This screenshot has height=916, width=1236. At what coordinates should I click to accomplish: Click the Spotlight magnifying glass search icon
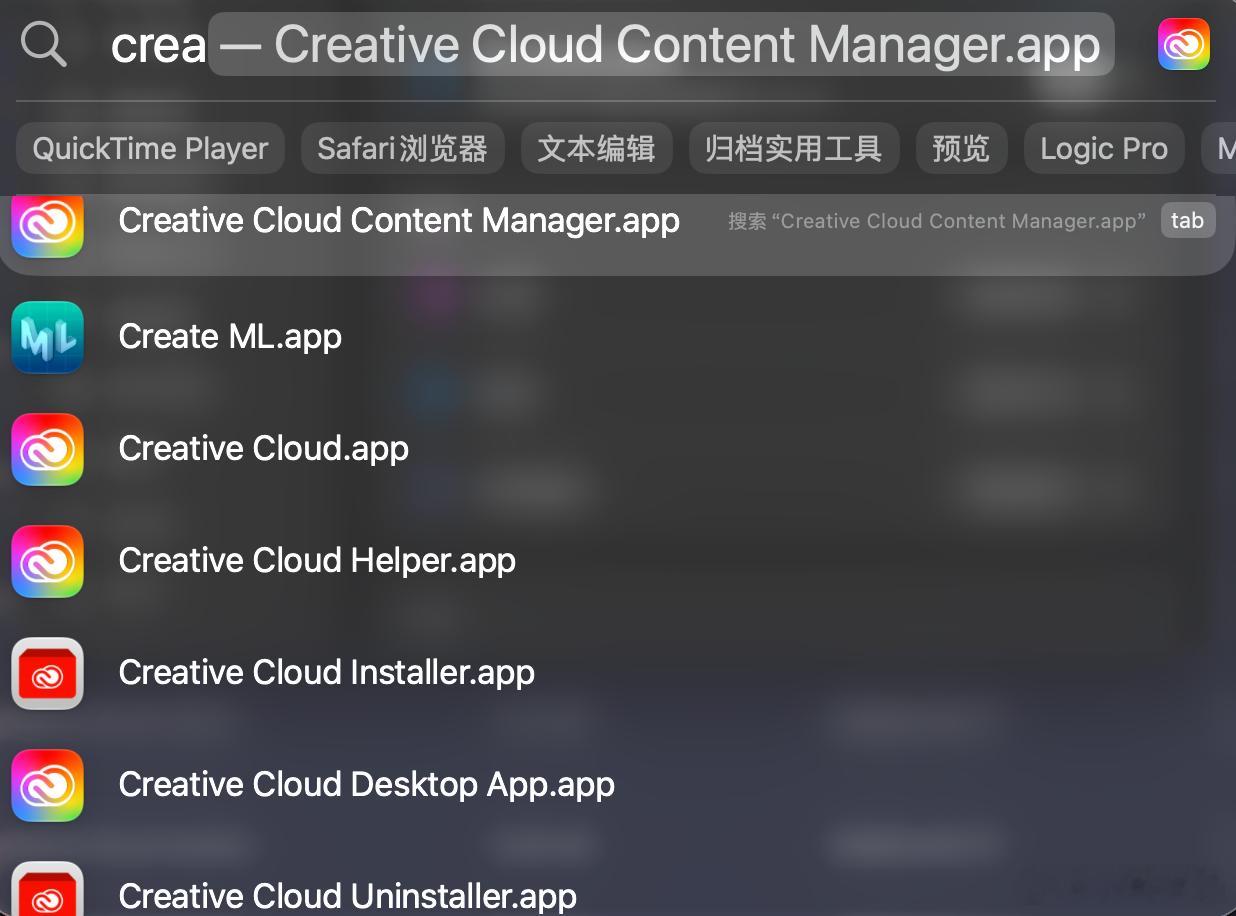tap(44, 45)
